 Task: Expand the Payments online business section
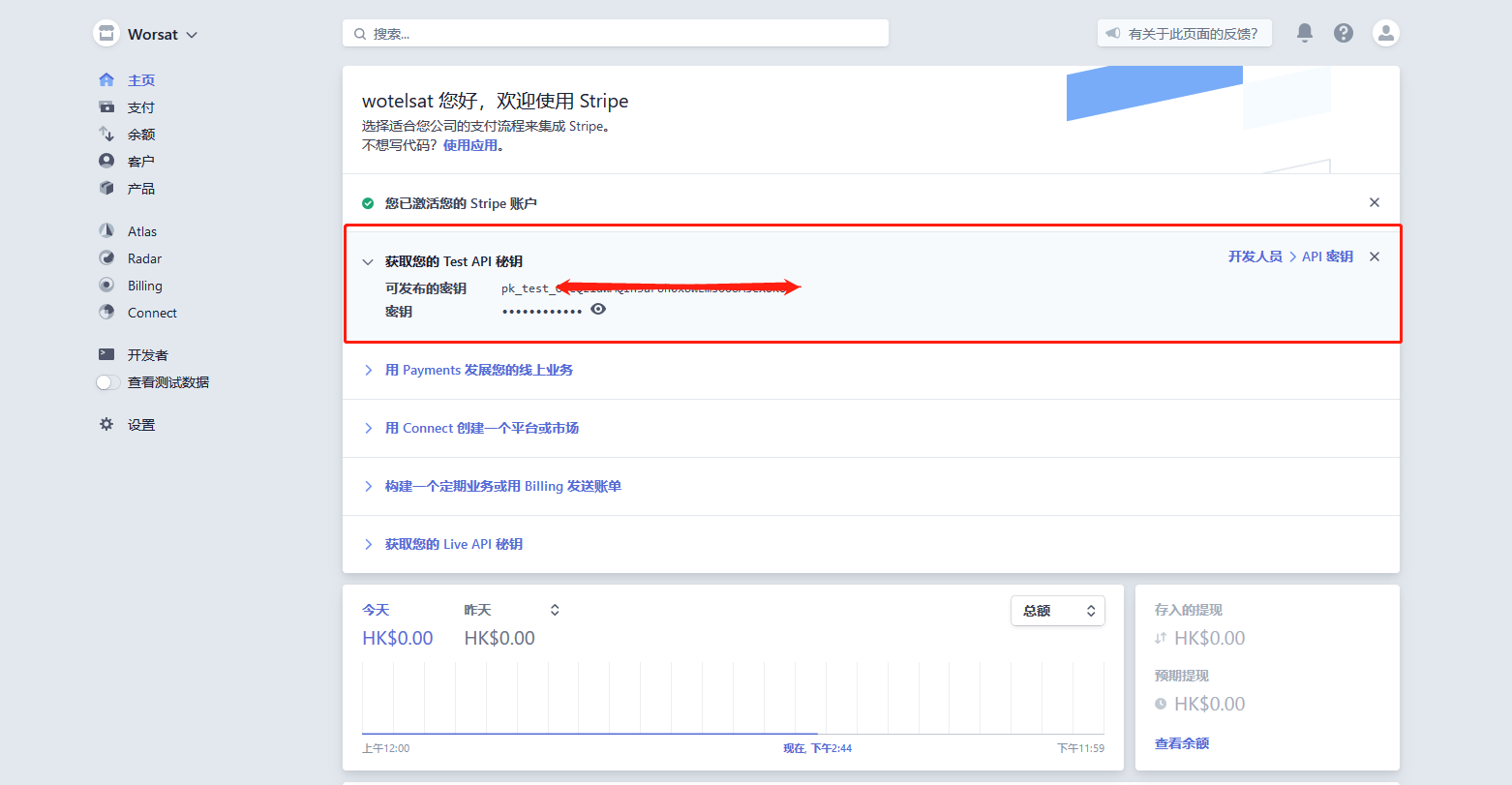(368, 370)
